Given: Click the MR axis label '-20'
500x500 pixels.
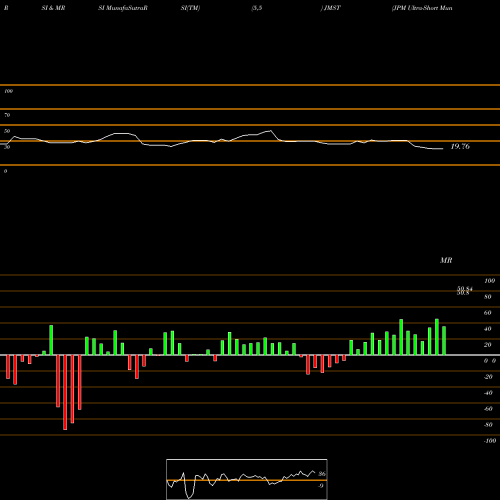Looking at the screenshot, I should 488,377.
